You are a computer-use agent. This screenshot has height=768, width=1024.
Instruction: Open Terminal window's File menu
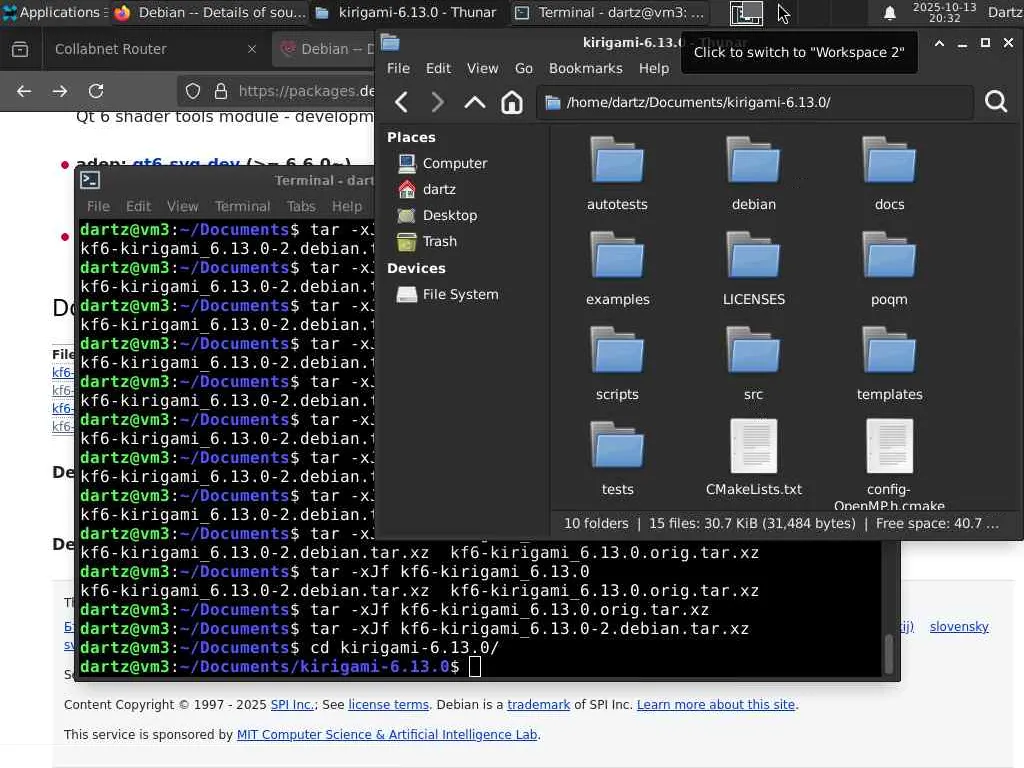coord(98,206)
